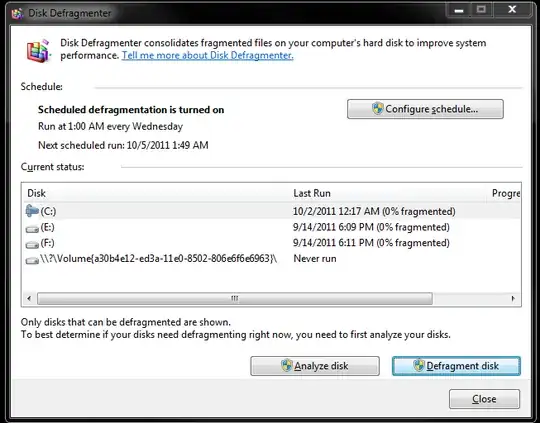Select the (C:) drive icon

pos(32,210)
